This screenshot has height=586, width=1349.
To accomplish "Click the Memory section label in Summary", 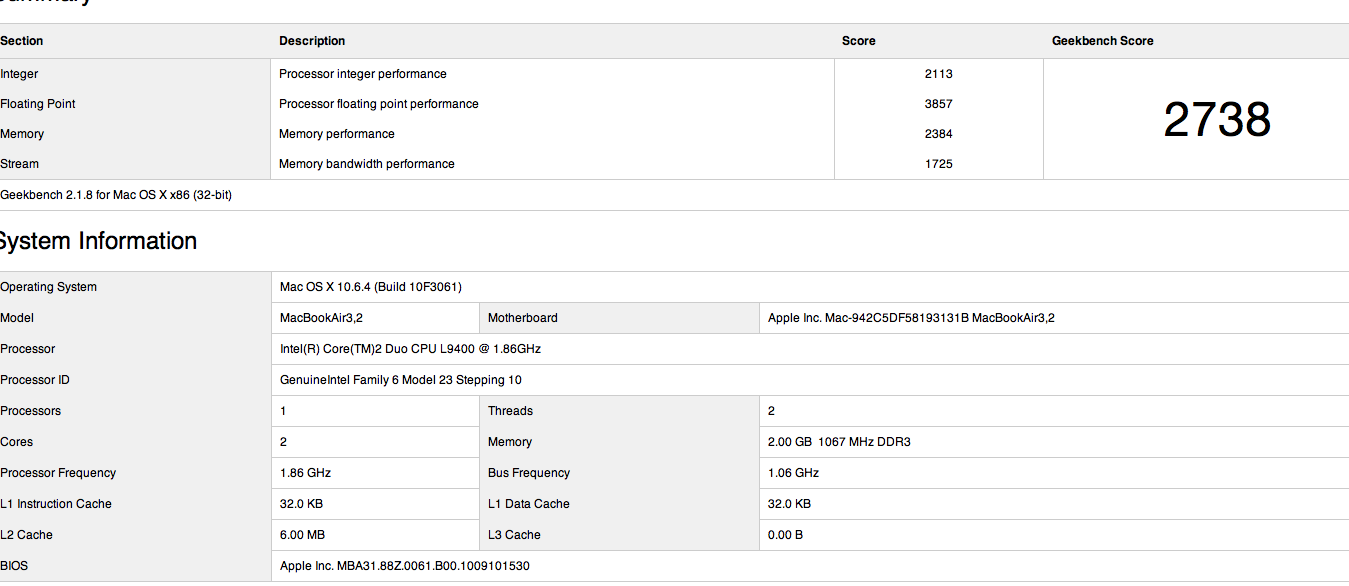I will point(22,134).
